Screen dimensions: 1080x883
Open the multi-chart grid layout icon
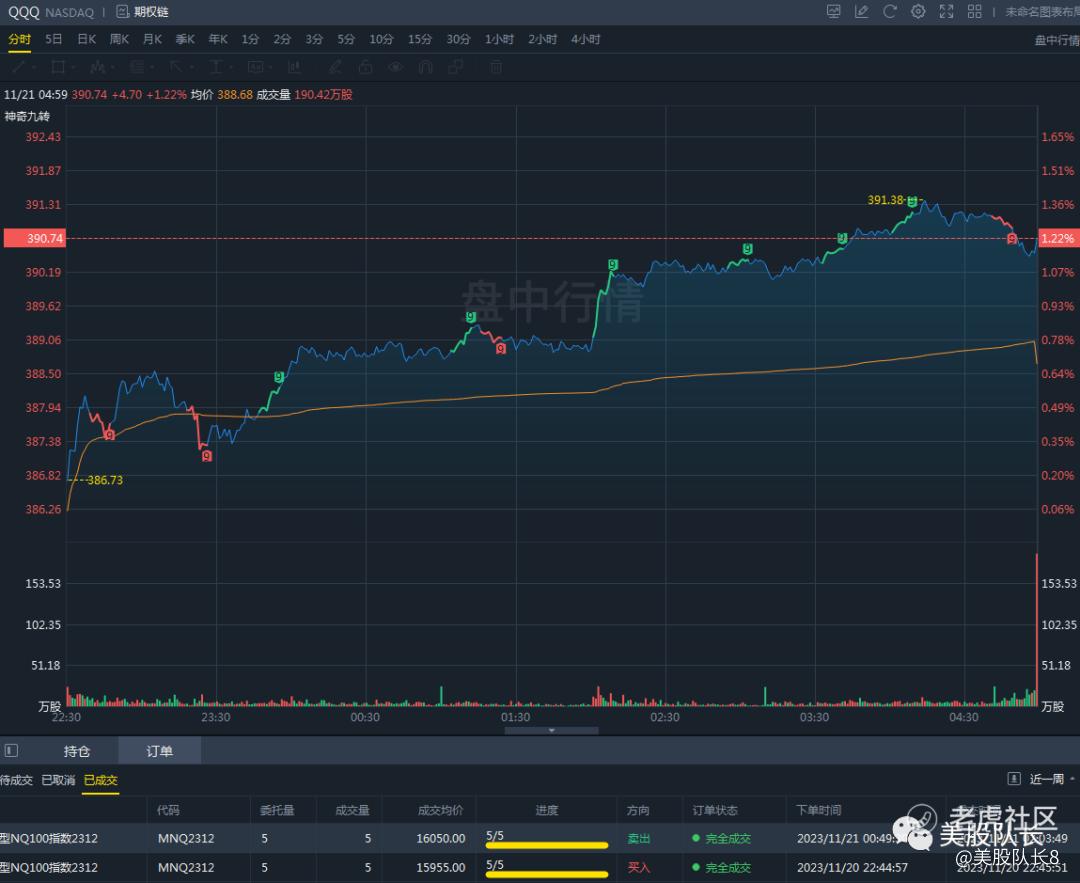tap(975, 12)
